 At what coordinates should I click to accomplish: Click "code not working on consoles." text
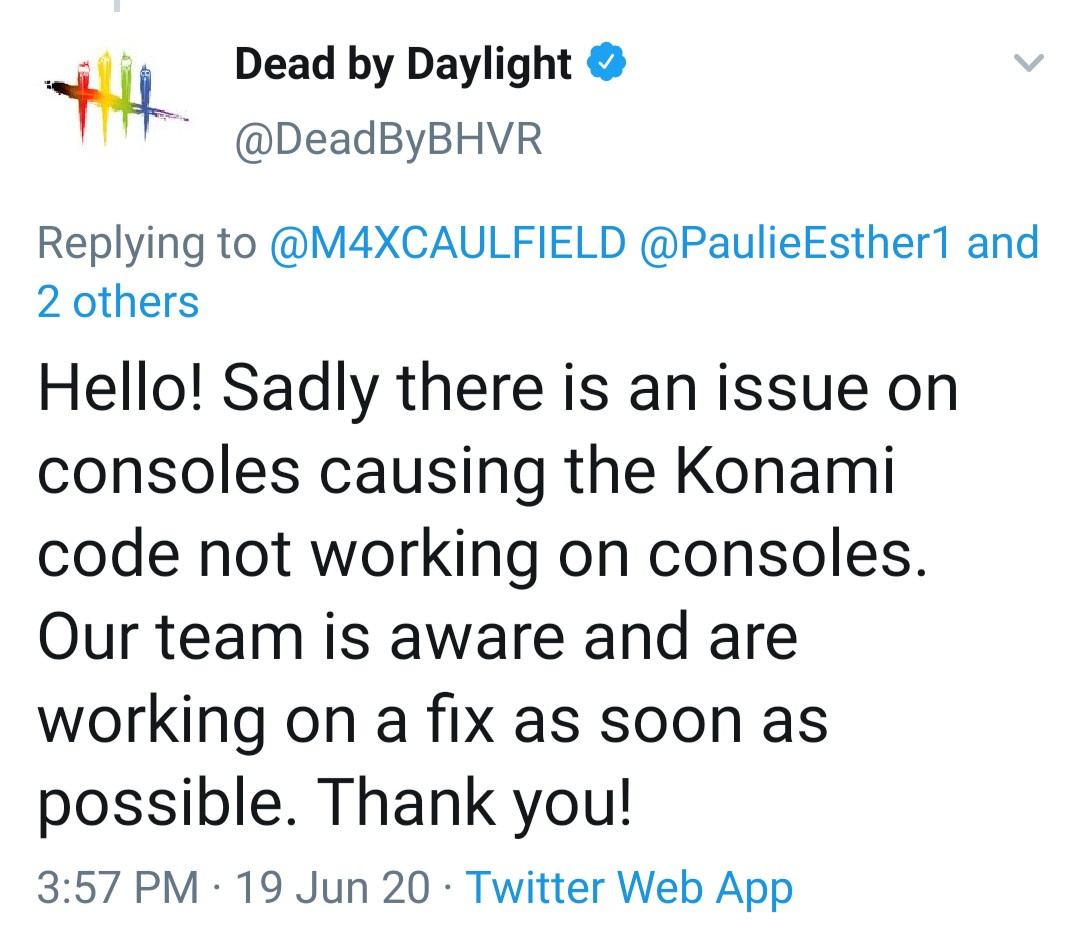483,555
